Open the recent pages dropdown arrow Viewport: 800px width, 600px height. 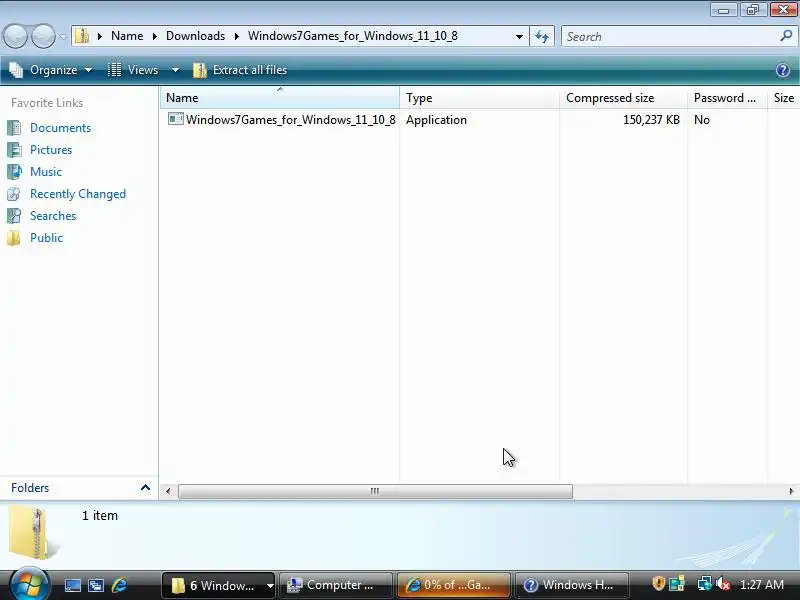tap(63, 37)
